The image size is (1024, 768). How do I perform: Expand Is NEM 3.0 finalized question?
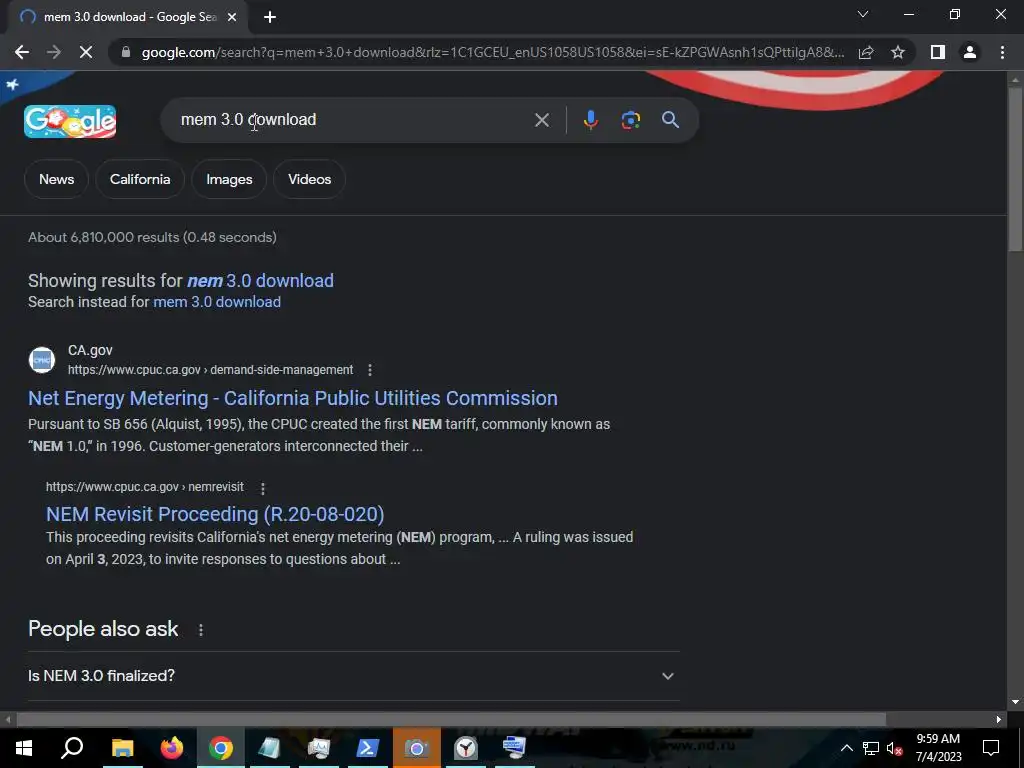point(353,676)
